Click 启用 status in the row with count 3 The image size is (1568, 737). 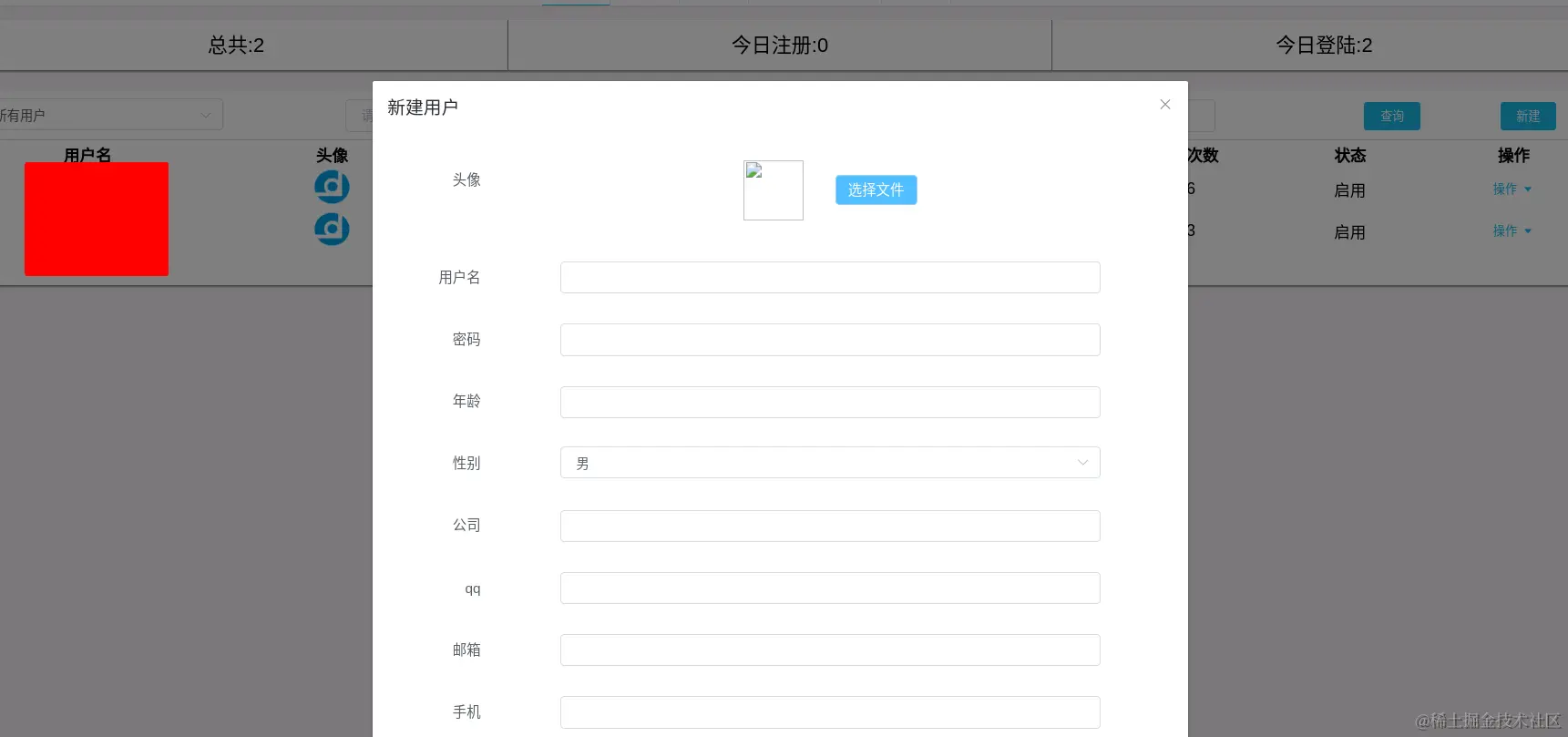[x=1349, y=232]
